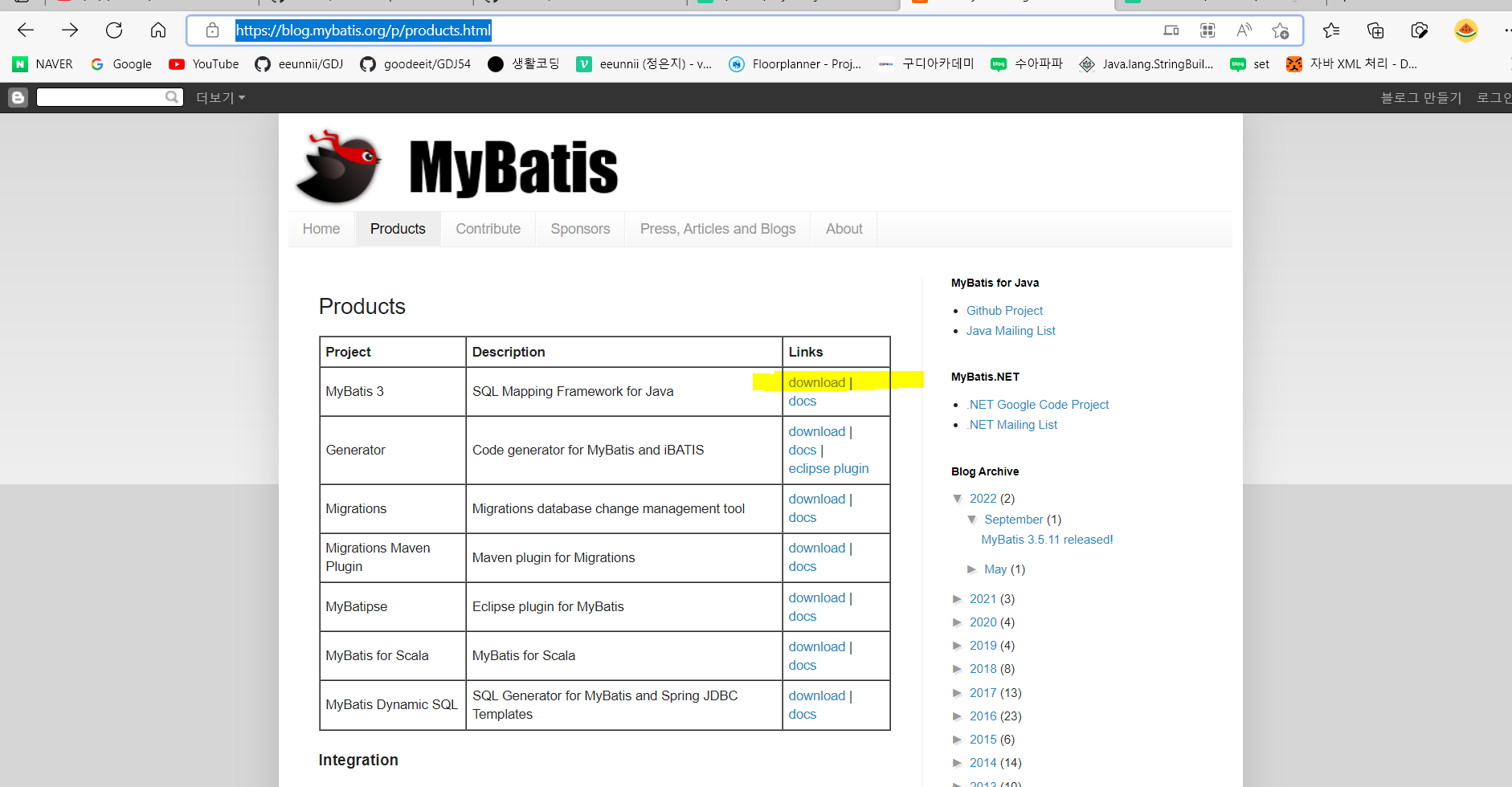This screenshot has height=787, width=1512.
Task: Open the NAVER bookmark icon
Action: click(x=20, y=63)
